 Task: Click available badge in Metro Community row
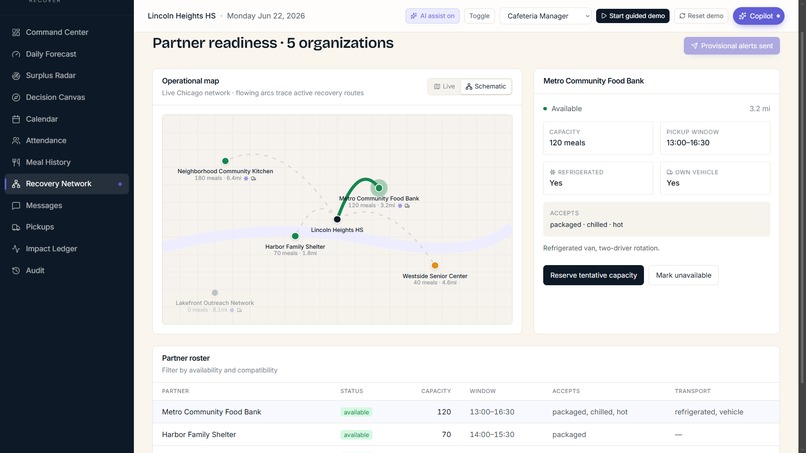356,412
